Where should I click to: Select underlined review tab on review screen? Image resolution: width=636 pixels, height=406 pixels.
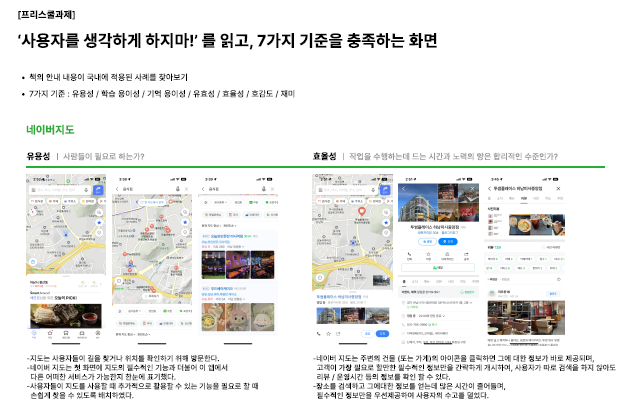pyautogui.click(x=524, y=199)
